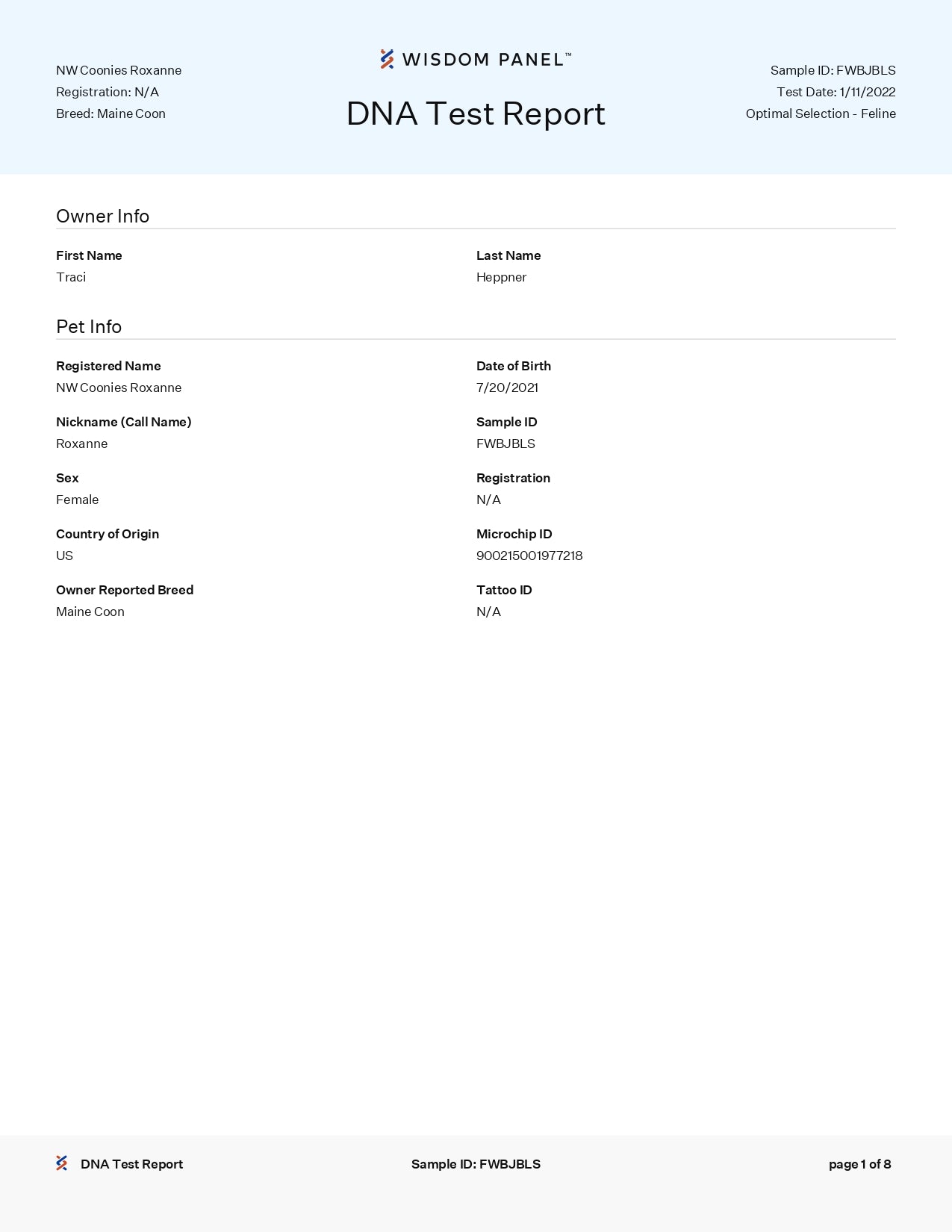Select the Owner Info section heading

pos(102,217)
